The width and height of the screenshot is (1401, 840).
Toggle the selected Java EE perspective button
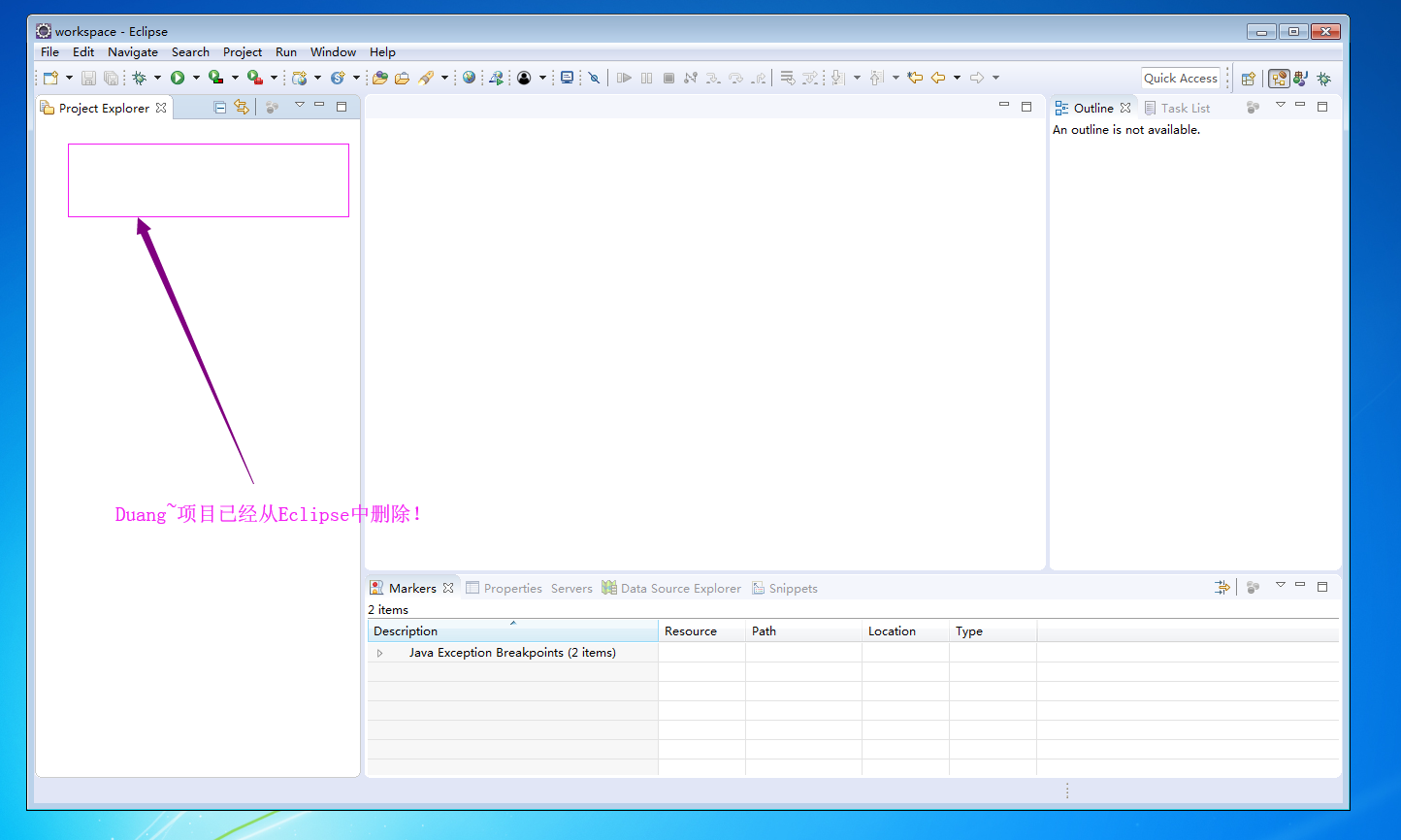click(1279, 79)
